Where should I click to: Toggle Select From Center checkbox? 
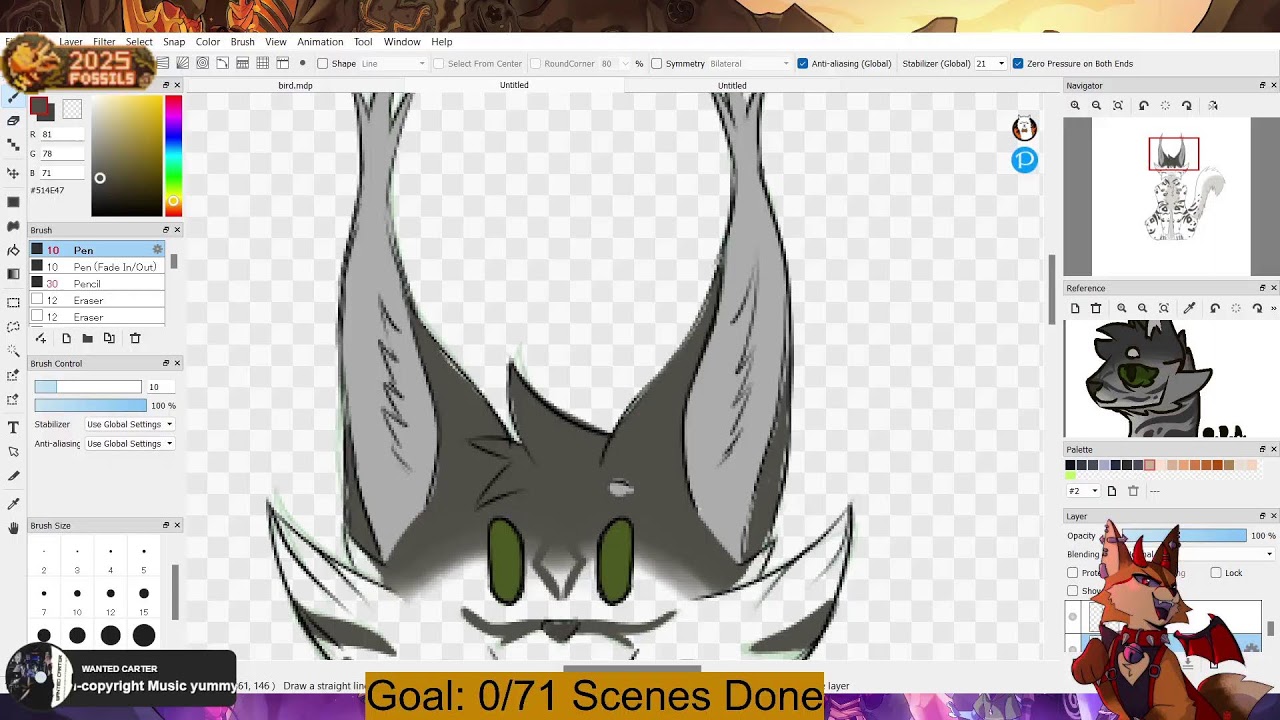point(438,64)
